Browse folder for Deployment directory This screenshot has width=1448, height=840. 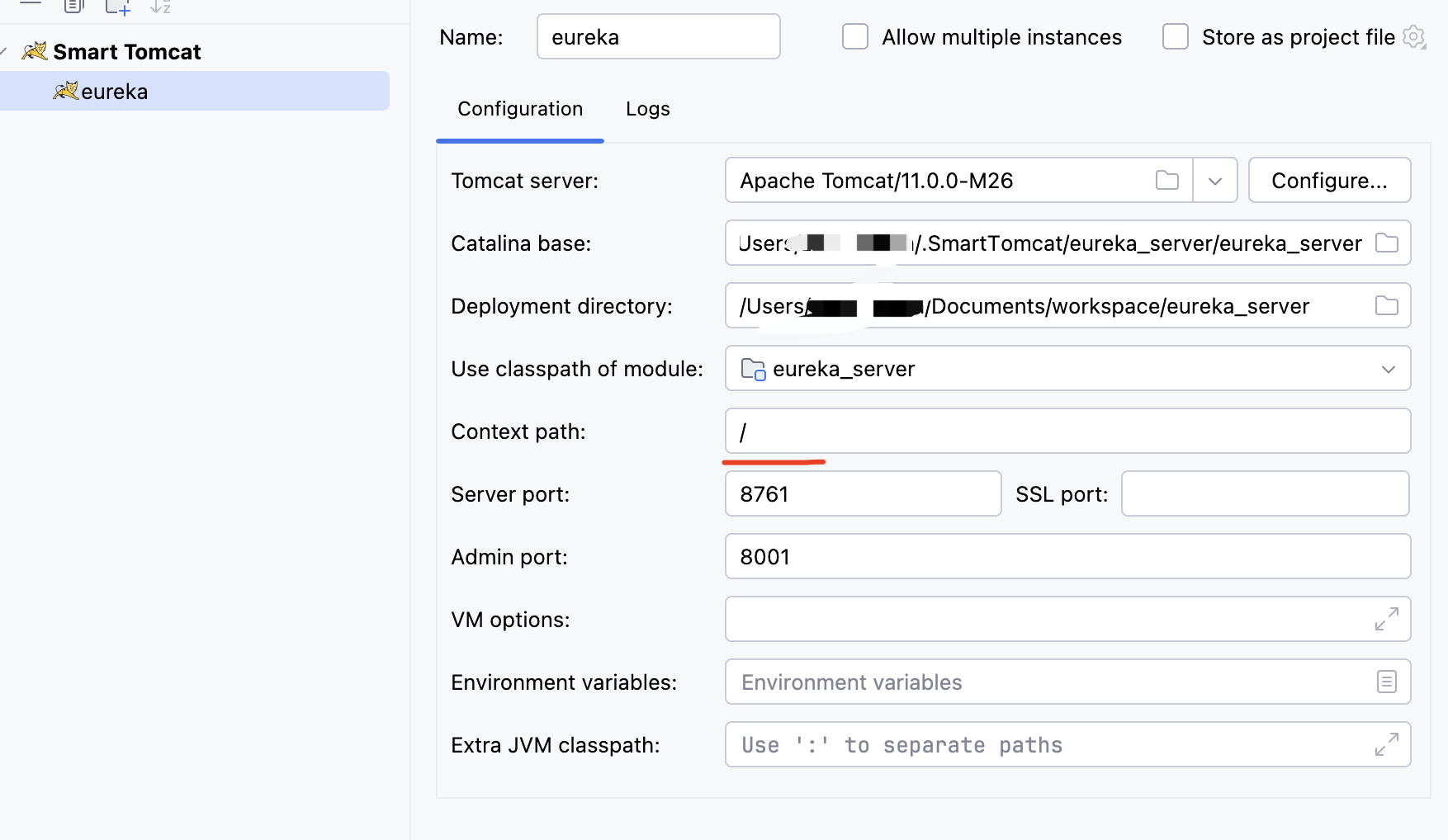1386,305
